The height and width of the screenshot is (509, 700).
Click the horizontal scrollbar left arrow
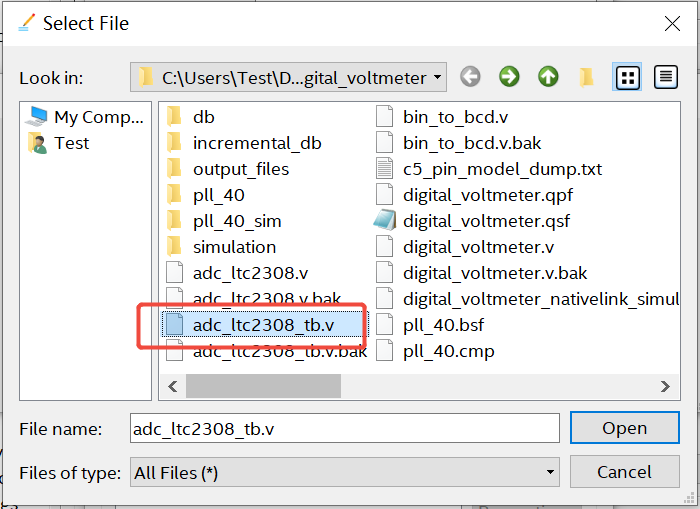coord(173,386)
